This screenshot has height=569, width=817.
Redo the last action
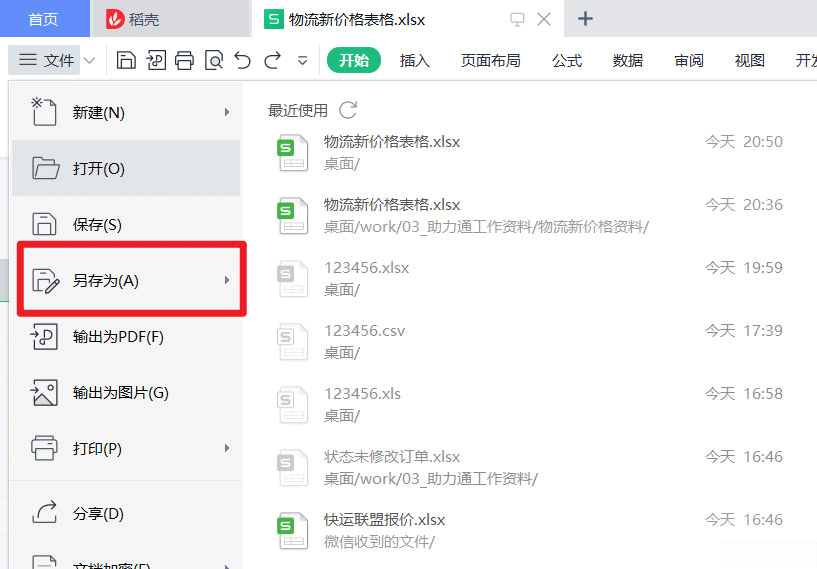coord(273,60)
